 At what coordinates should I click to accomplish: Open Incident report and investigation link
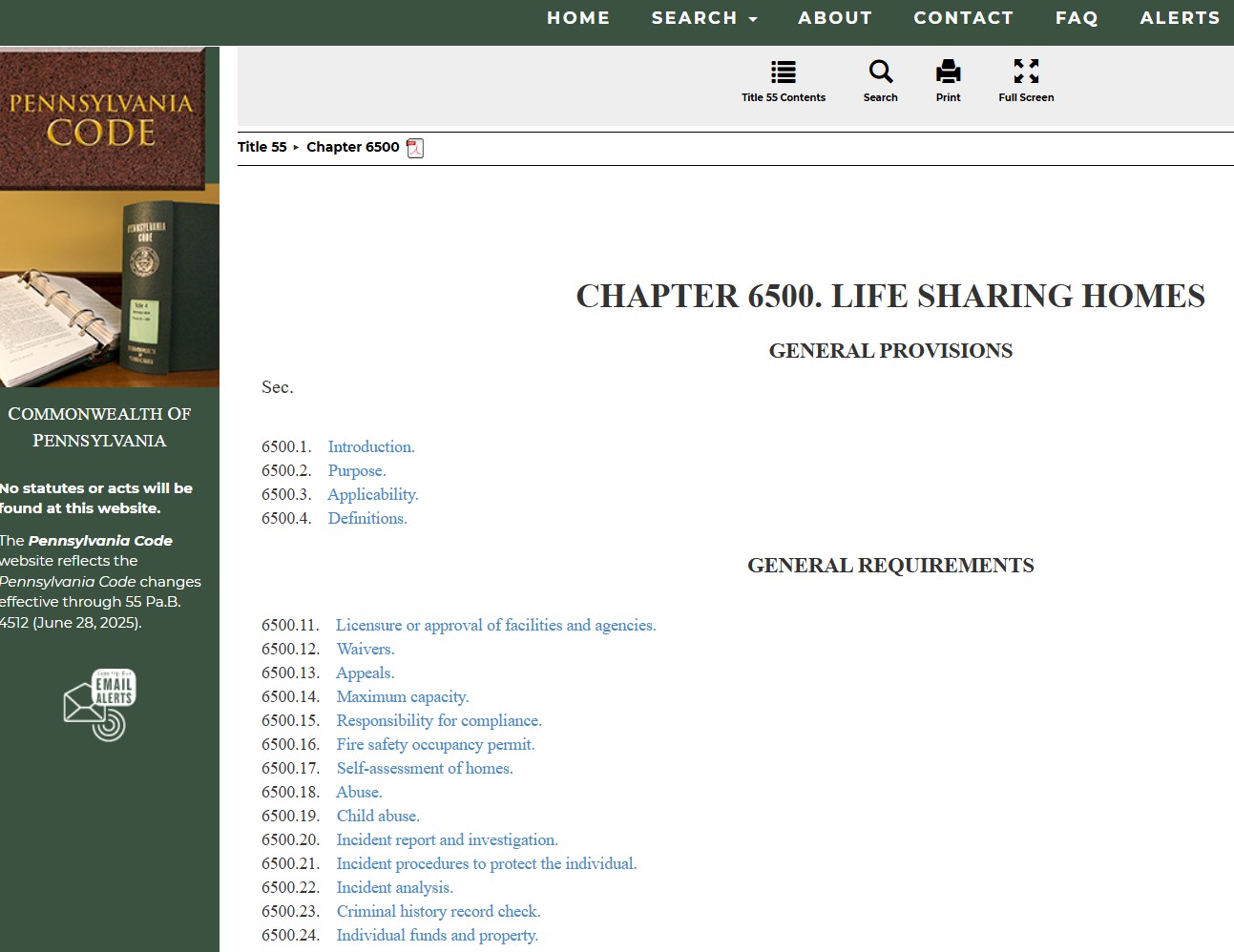pyautogui.click(x=447, y=840)
